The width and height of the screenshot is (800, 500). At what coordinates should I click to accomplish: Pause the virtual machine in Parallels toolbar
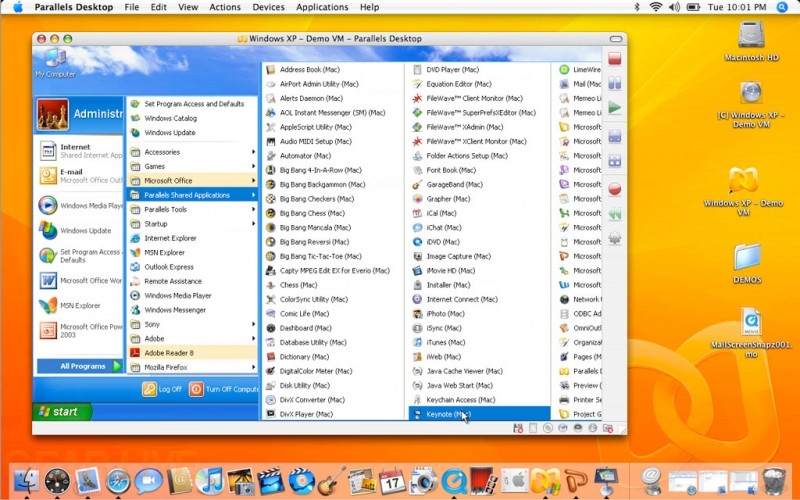[x=615, y=83]
